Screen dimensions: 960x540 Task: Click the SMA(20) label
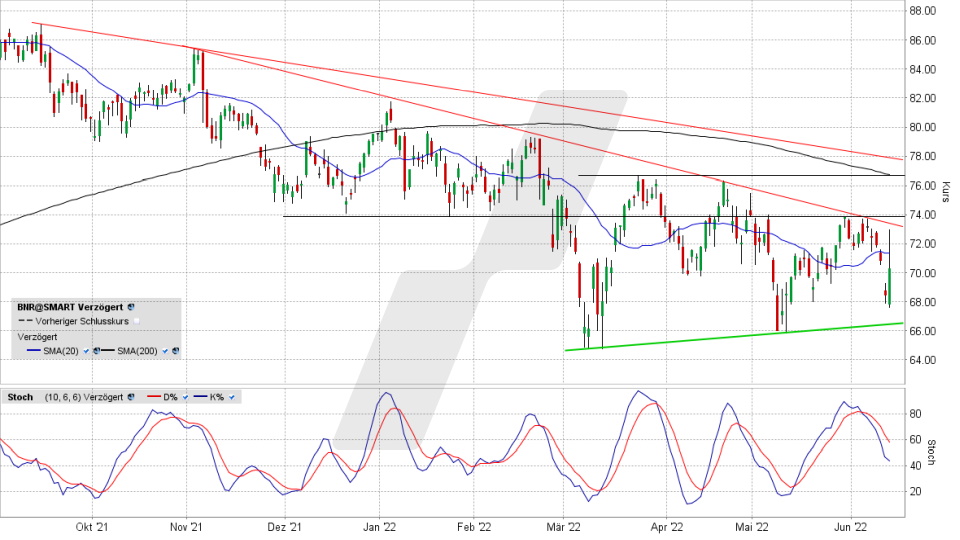(61, 351)
